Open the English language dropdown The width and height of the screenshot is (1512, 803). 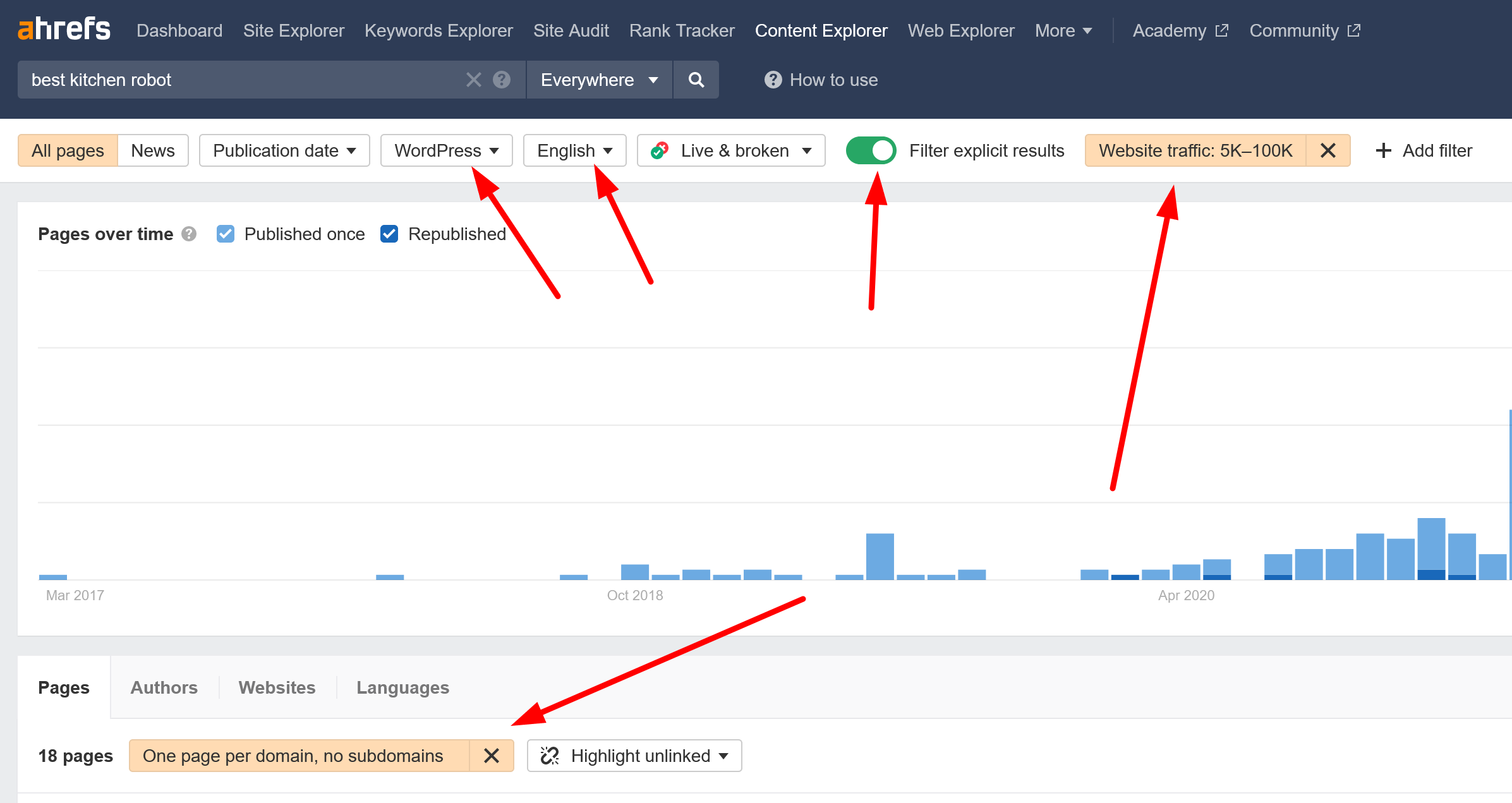[x=574, y=150]
